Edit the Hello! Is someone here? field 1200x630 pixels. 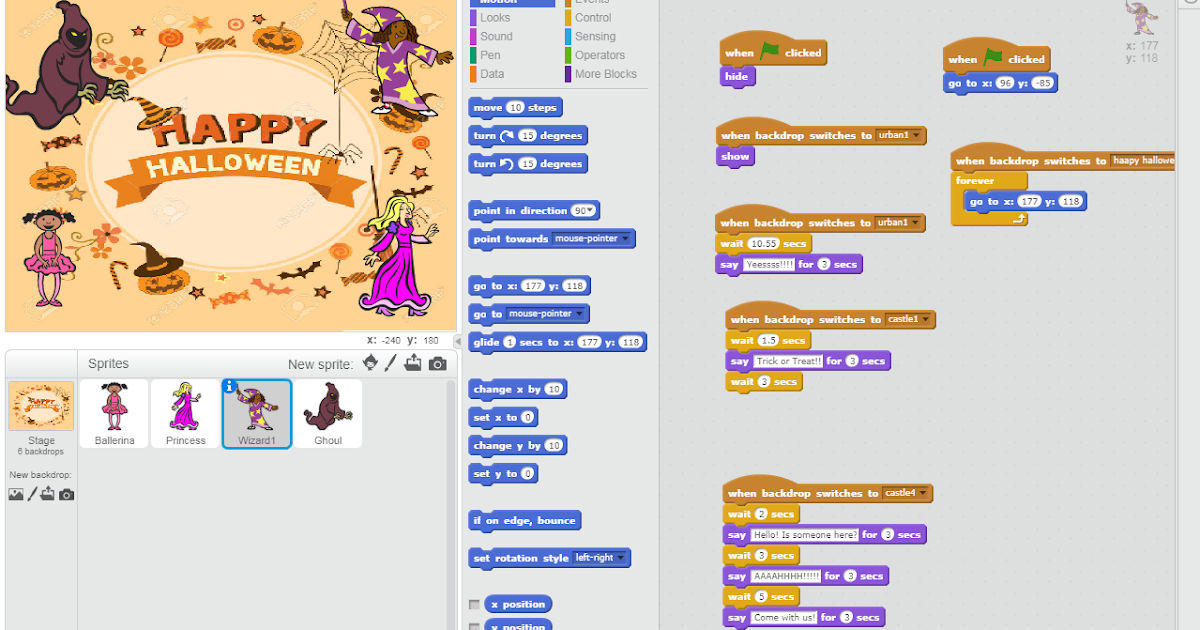tap(805, 535)
